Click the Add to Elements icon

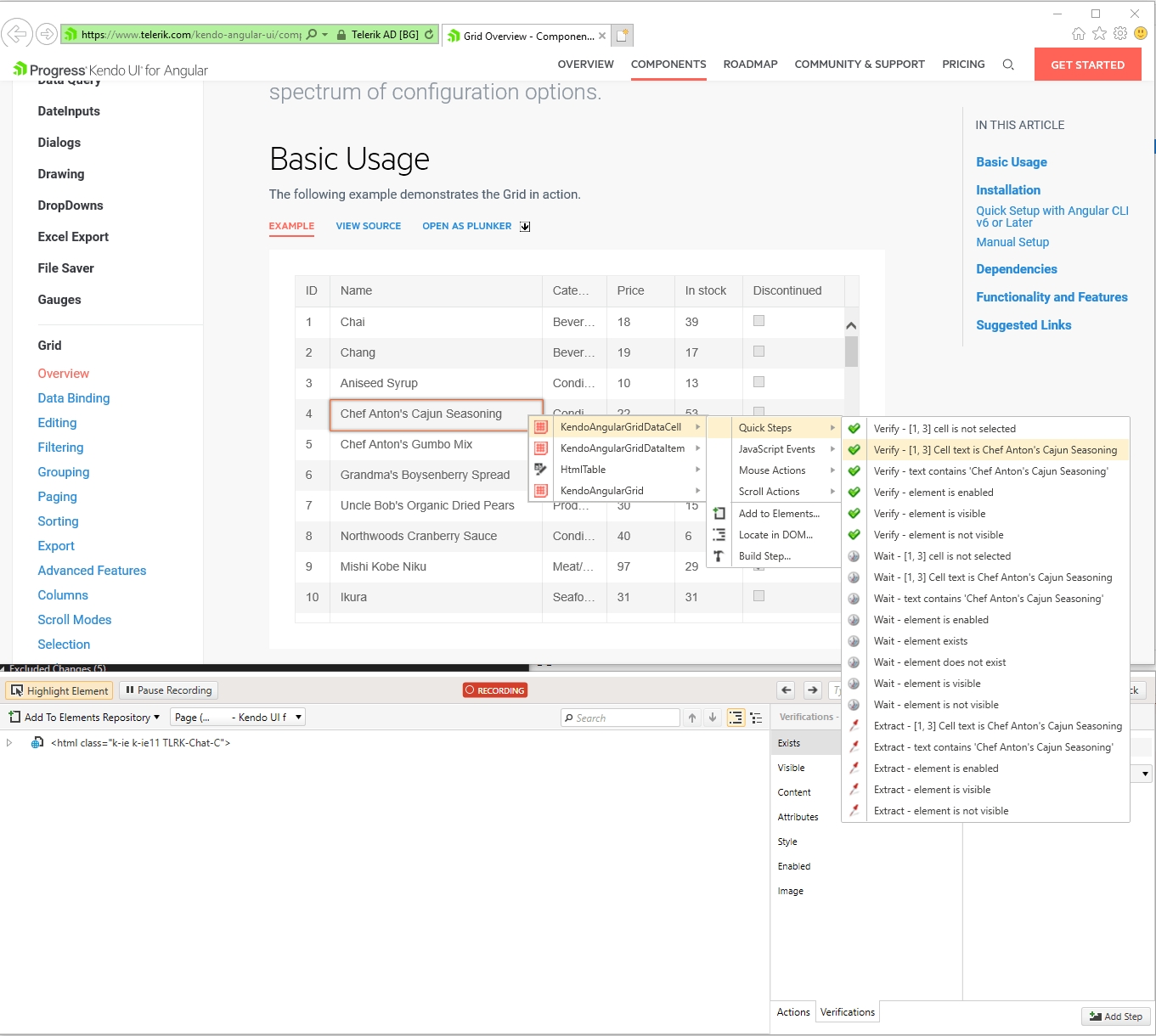coord(719,513)
